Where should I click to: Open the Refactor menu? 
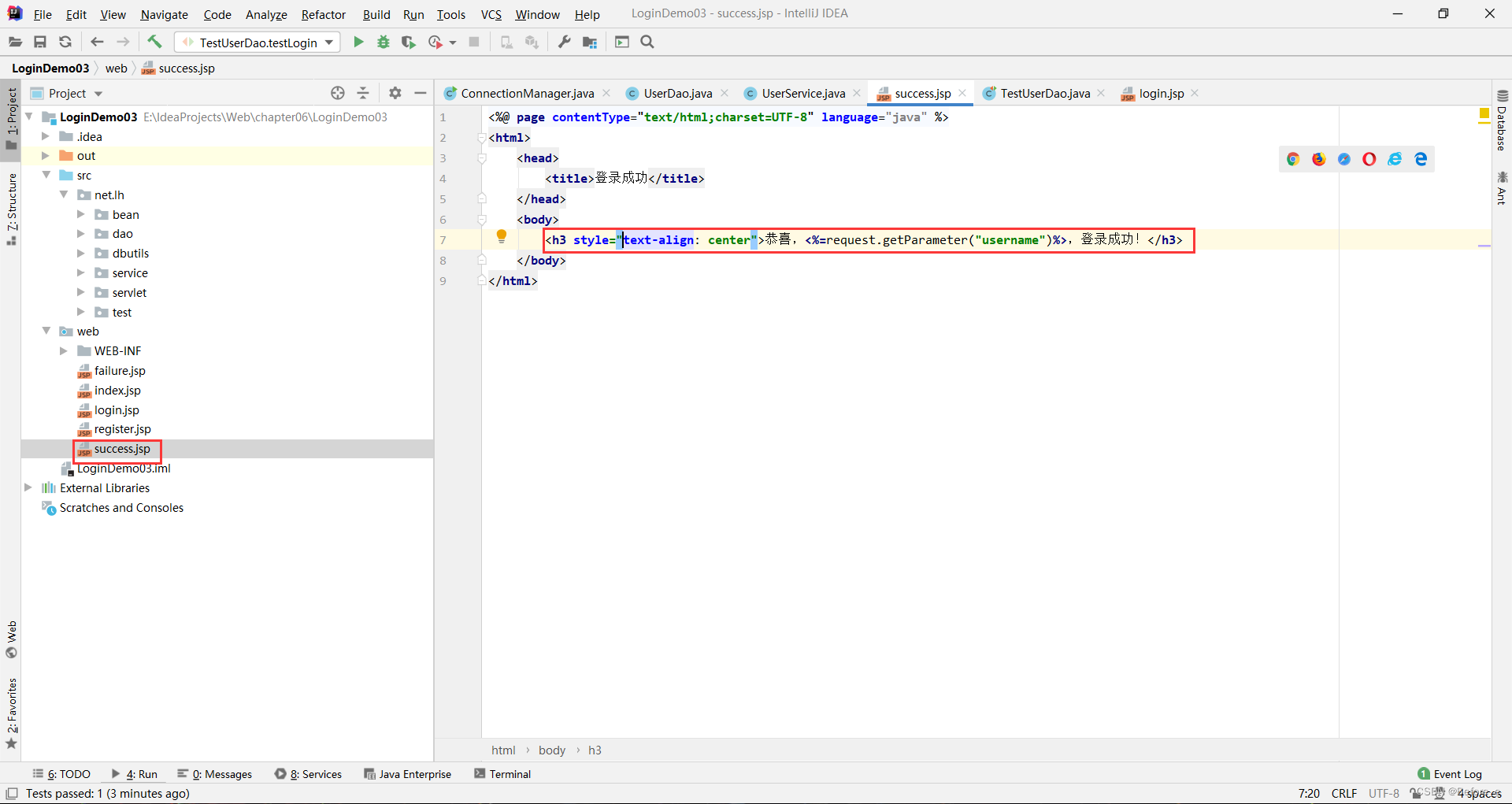pyautogui.click(x=323, y=14)
